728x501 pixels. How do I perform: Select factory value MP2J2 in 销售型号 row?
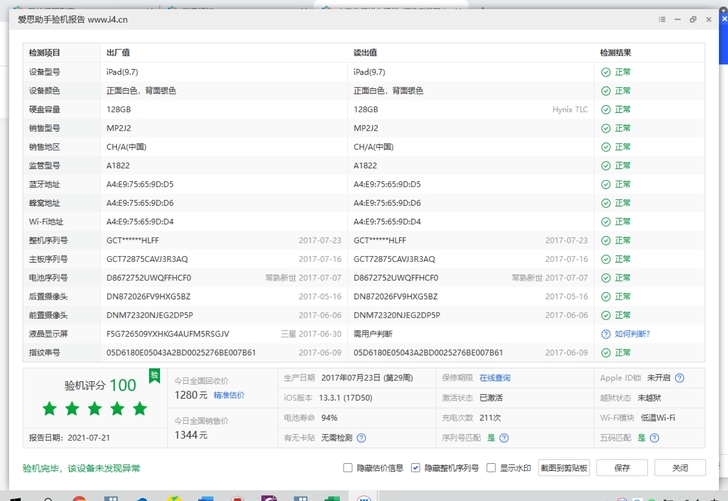tap(119, 128)
